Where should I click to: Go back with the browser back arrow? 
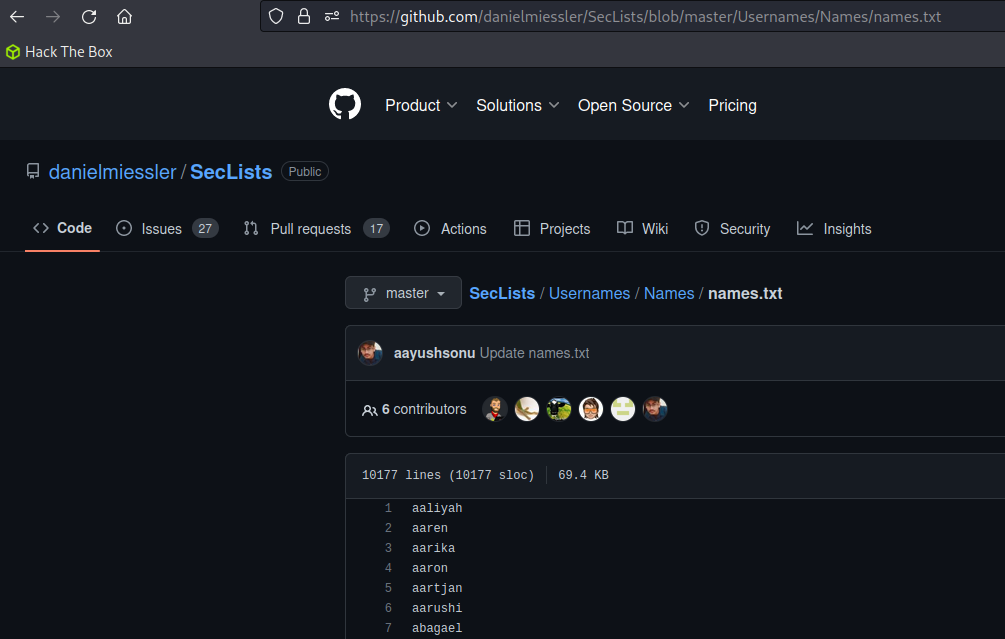(x=17, y=17)
